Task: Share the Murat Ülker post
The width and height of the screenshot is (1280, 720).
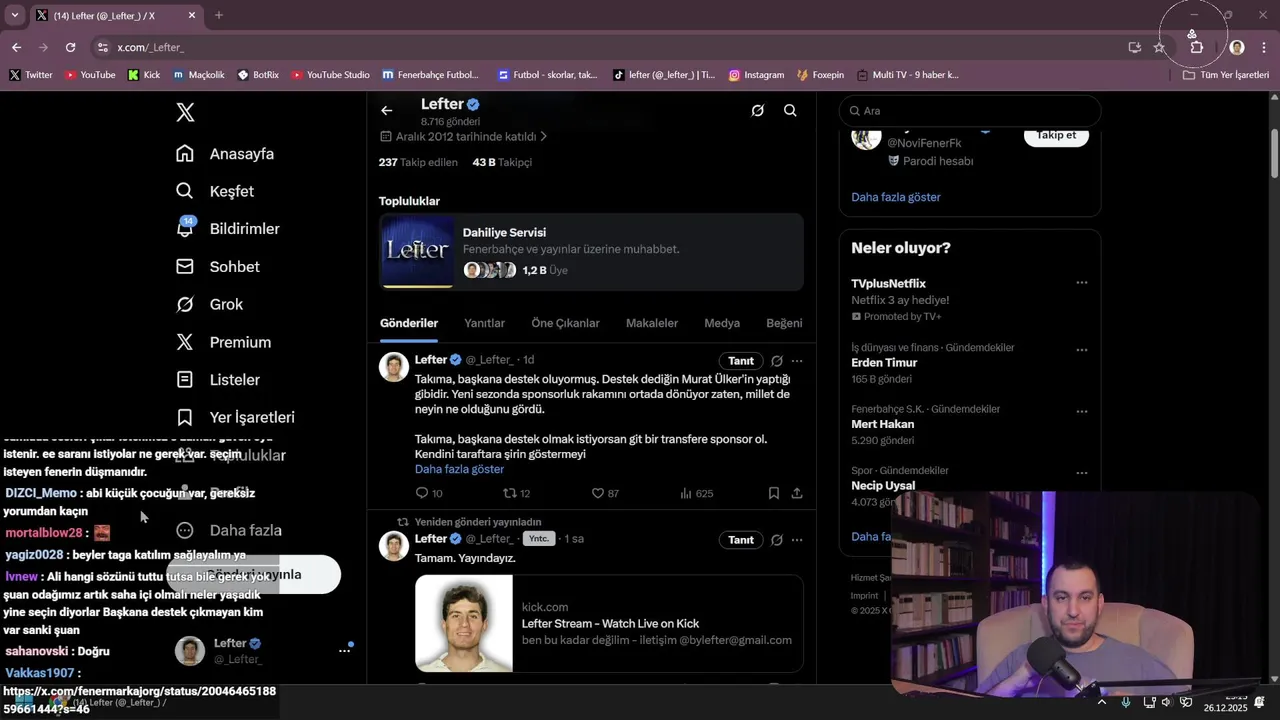Action: 797,493
